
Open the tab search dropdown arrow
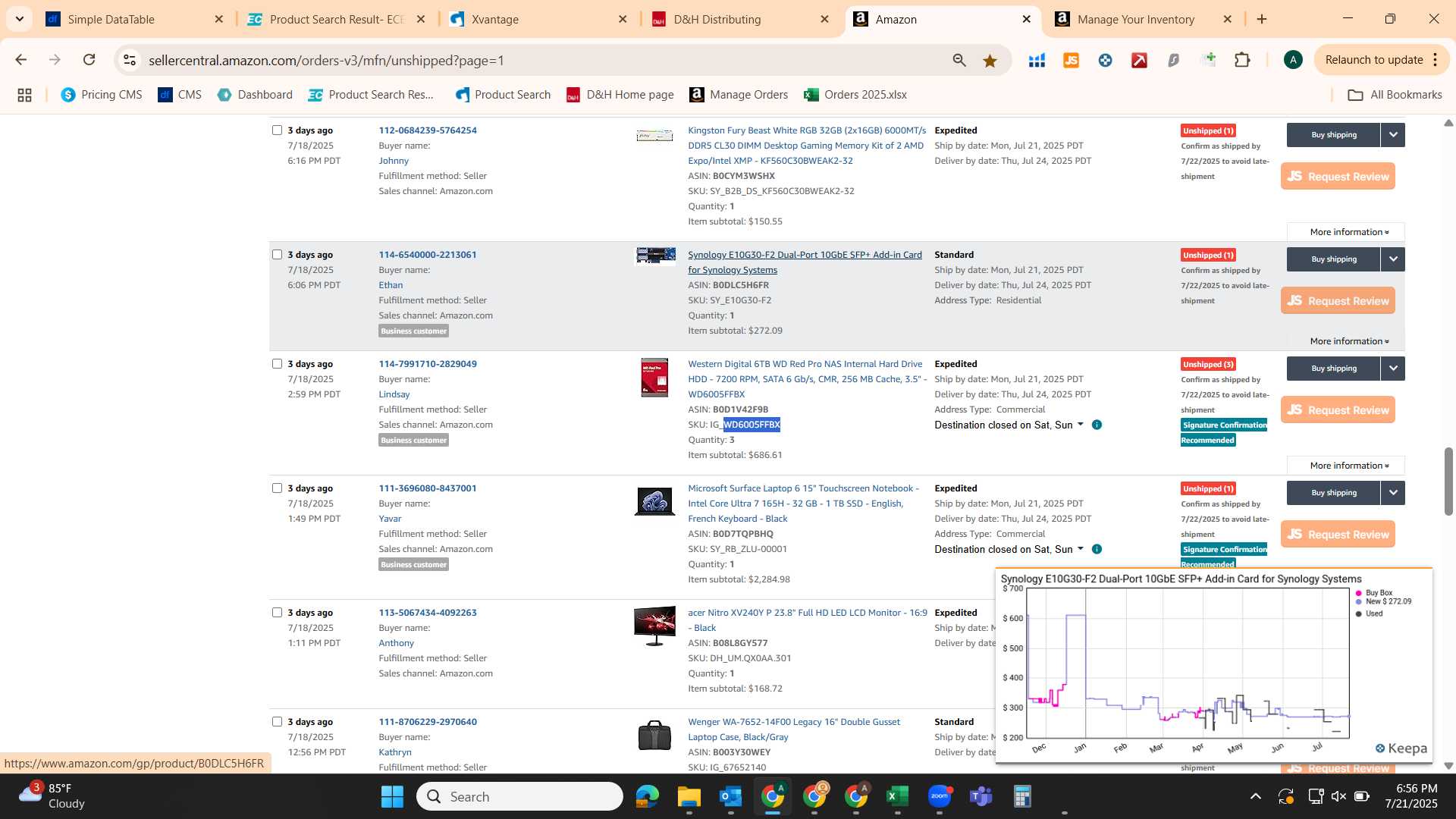click(x=20, y=19)
